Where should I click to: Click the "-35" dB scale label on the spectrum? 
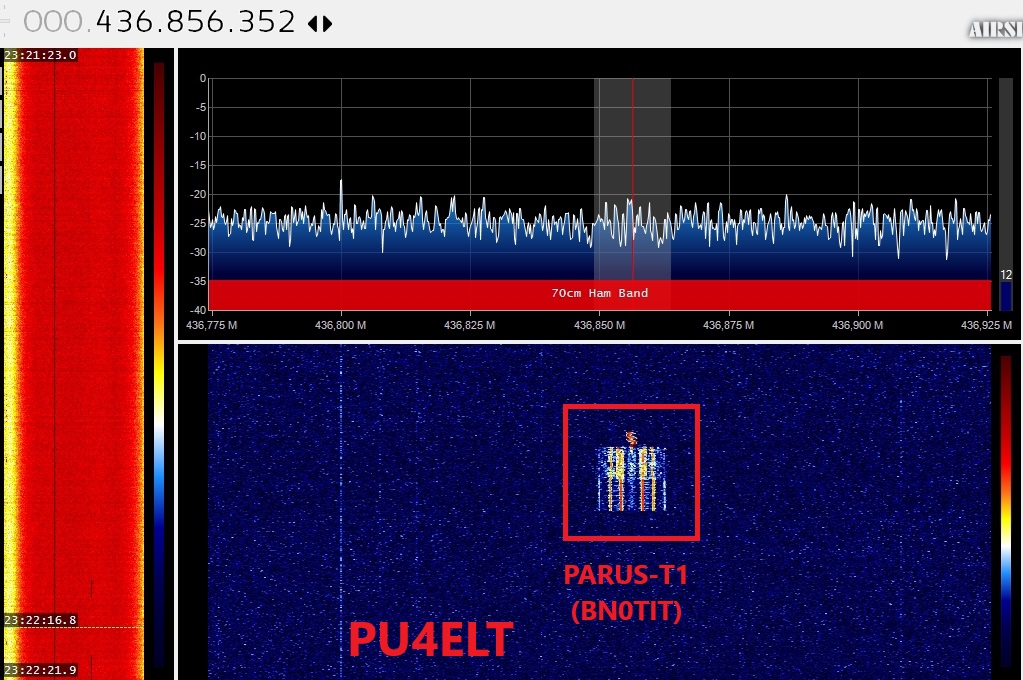[198, 281]
